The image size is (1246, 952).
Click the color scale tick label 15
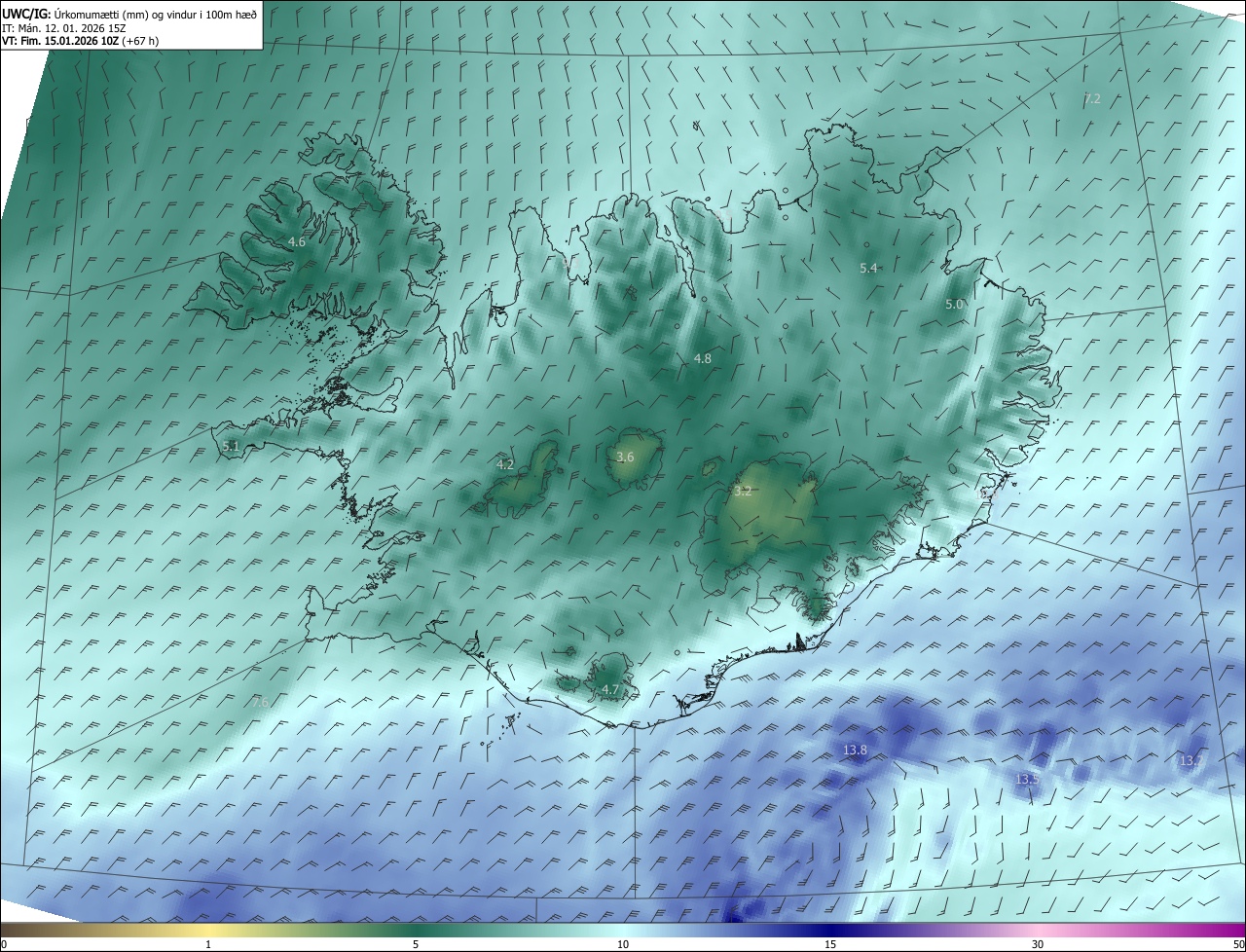(830, 944)
